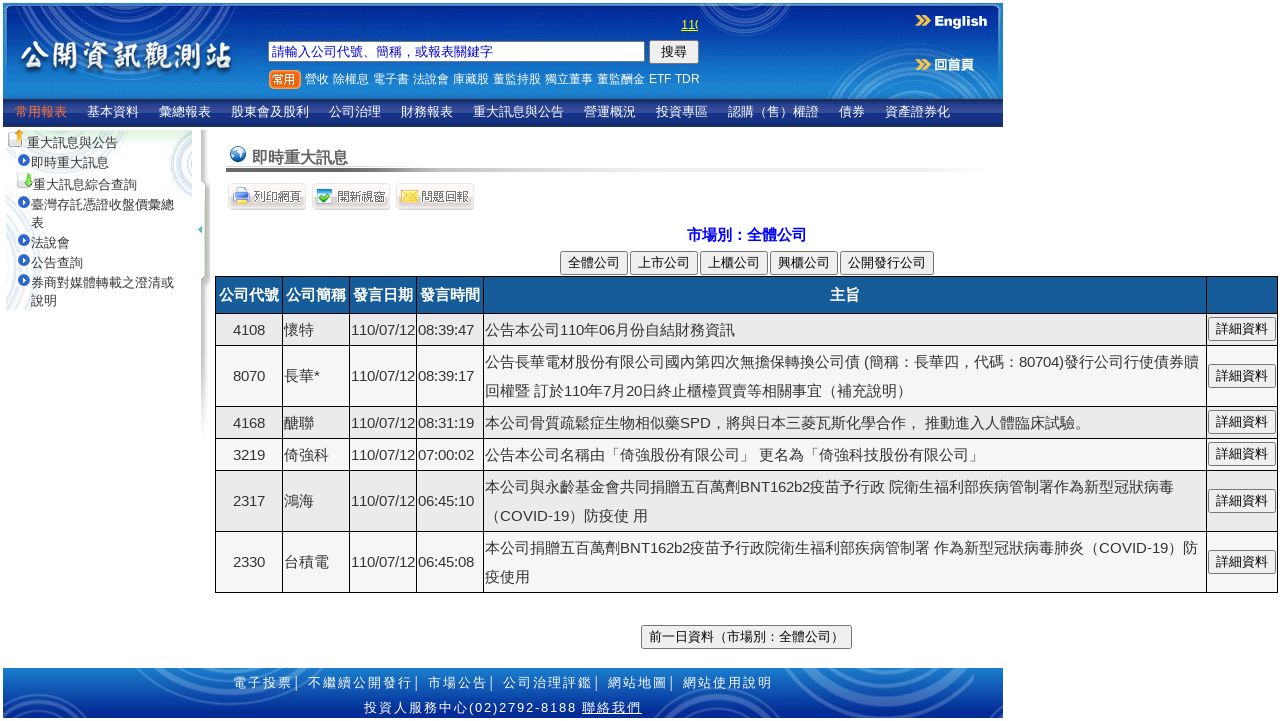Collapse the sidebar with the small arrow handle
The image size is (1284, 721).
tap(200, 230)
